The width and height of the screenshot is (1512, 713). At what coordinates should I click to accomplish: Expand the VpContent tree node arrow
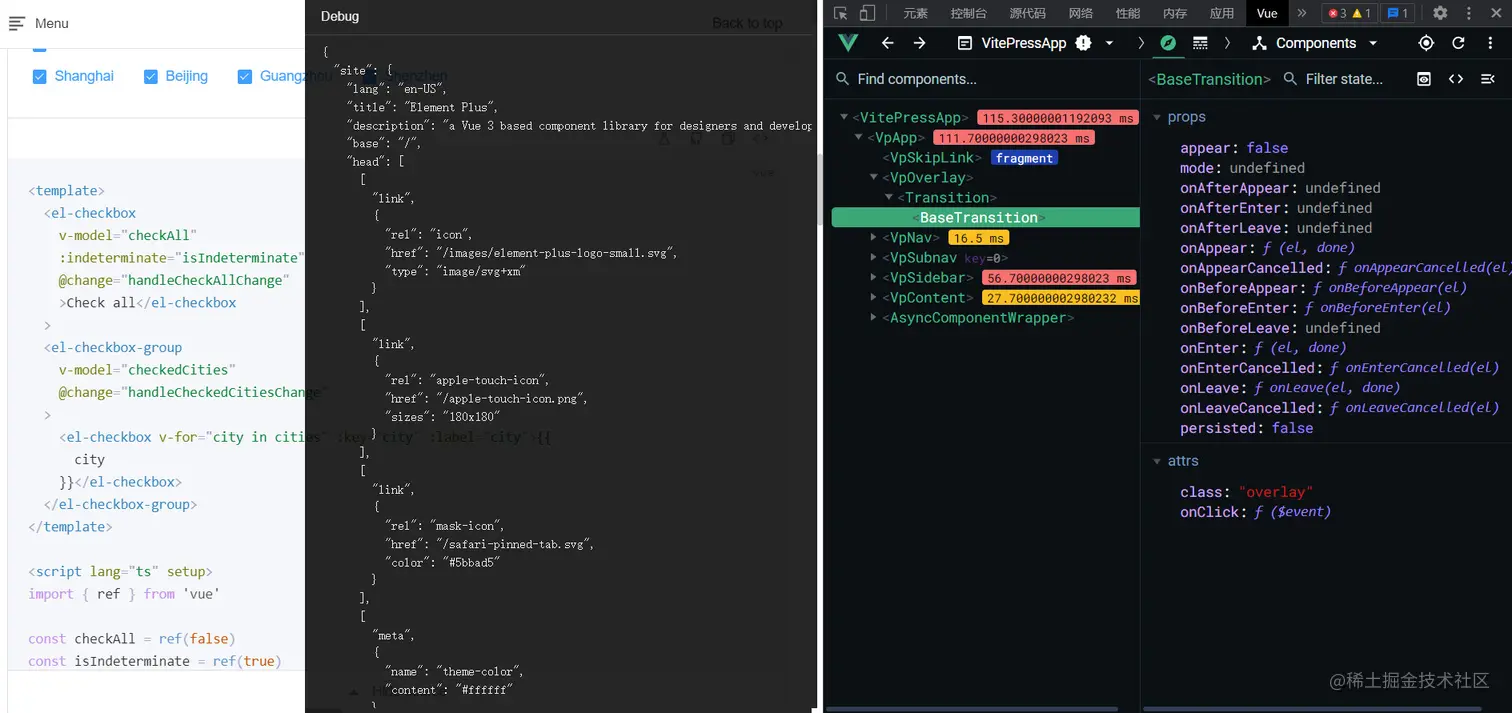click(x=873, y=298)
